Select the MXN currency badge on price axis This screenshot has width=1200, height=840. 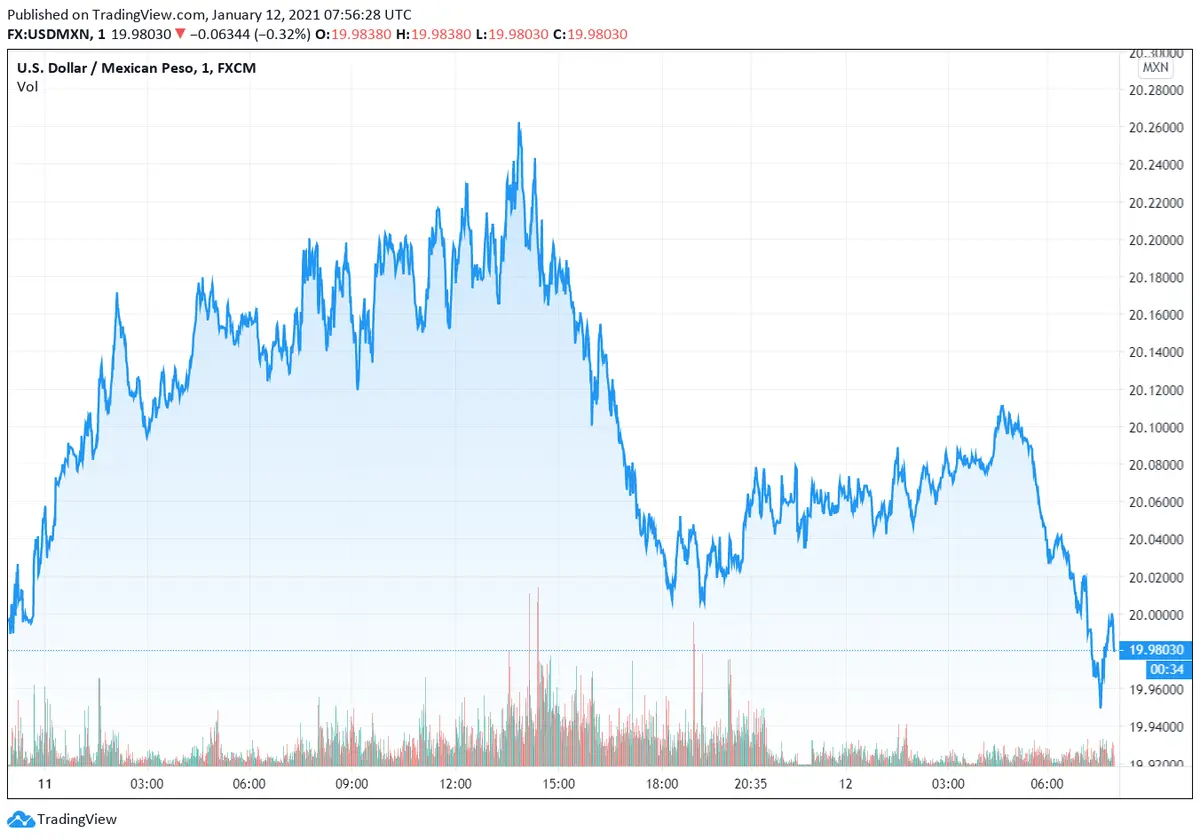click(1155, 68)
